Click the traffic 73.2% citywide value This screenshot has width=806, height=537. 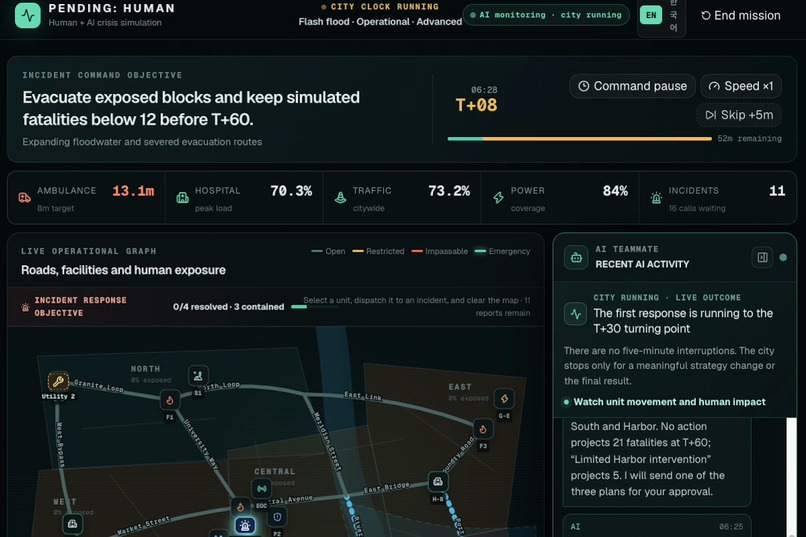[449, 191]
